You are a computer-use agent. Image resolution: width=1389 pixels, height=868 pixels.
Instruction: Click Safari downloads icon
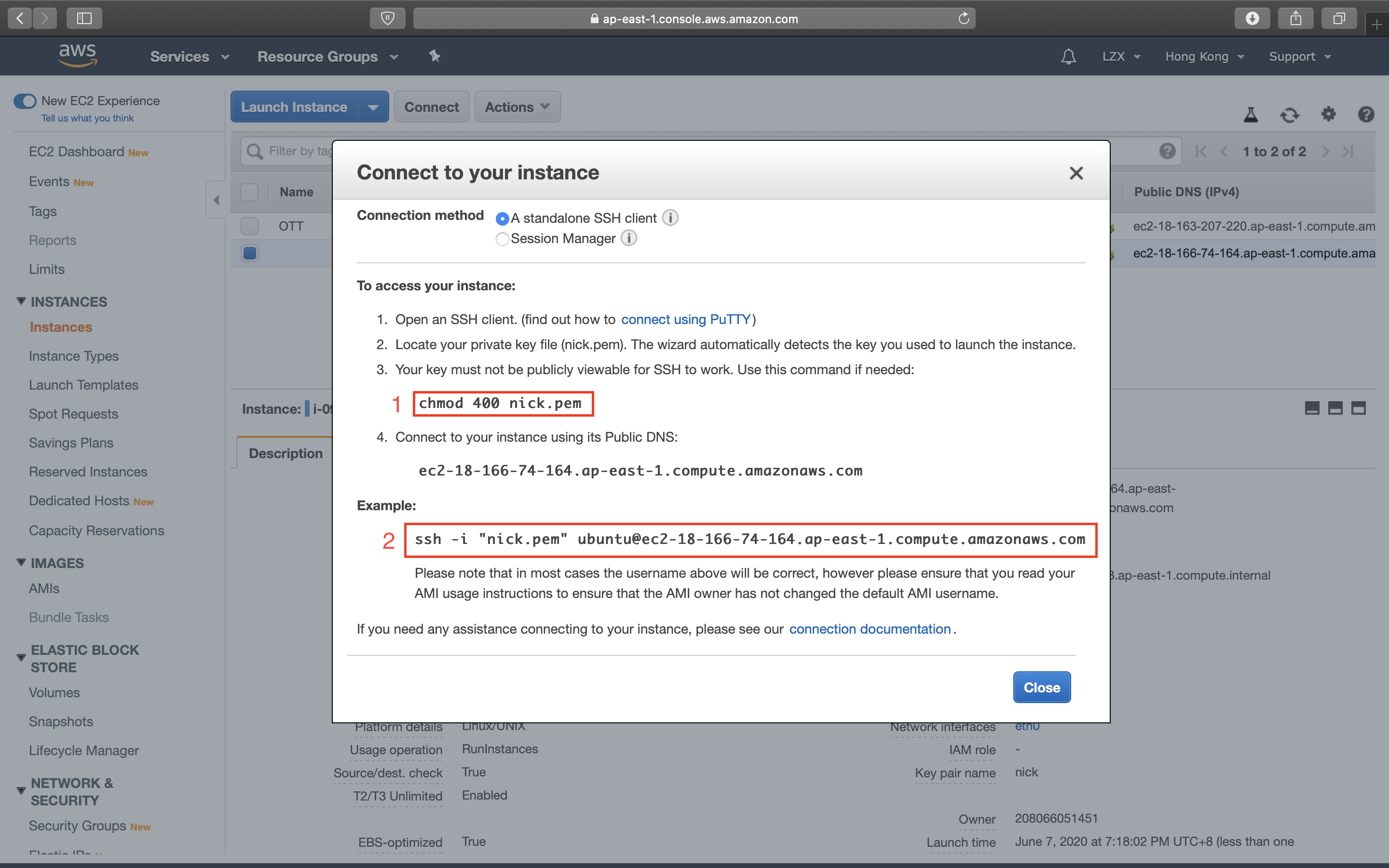tap(1253, 18)
